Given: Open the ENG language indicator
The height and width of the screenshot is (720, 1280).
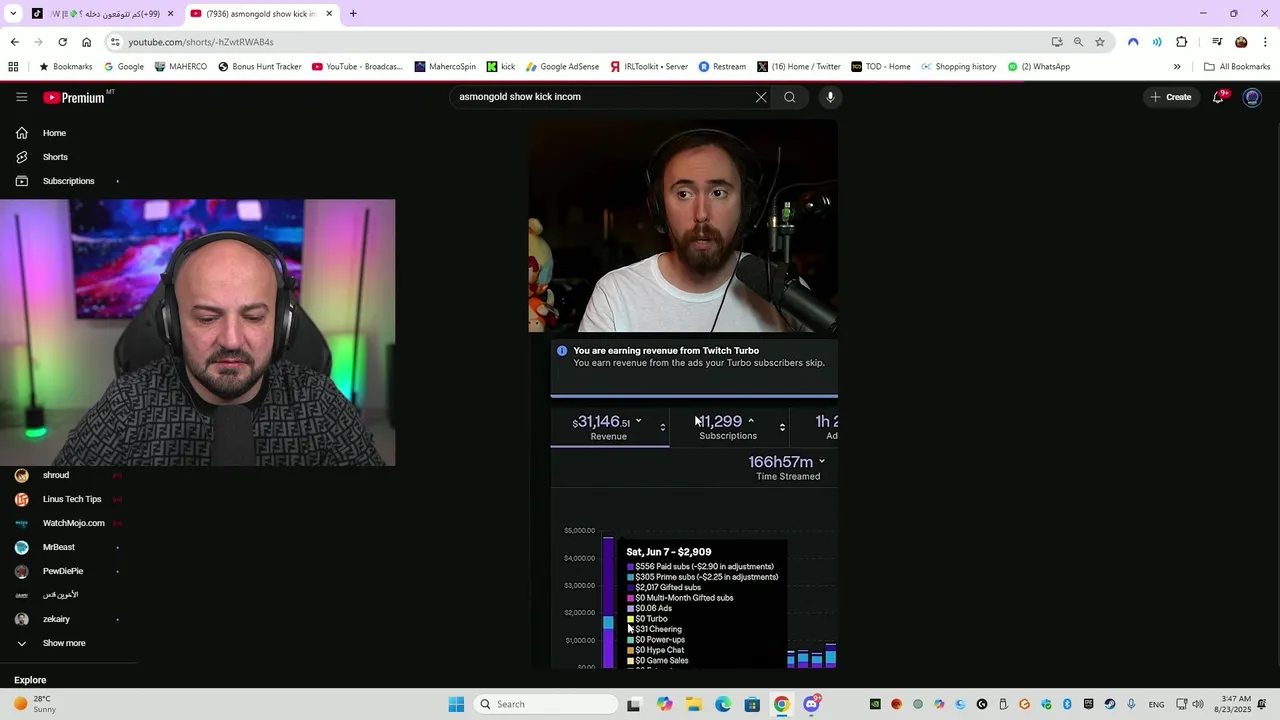Looking at the screenshot, I should tap(1156, 705).
